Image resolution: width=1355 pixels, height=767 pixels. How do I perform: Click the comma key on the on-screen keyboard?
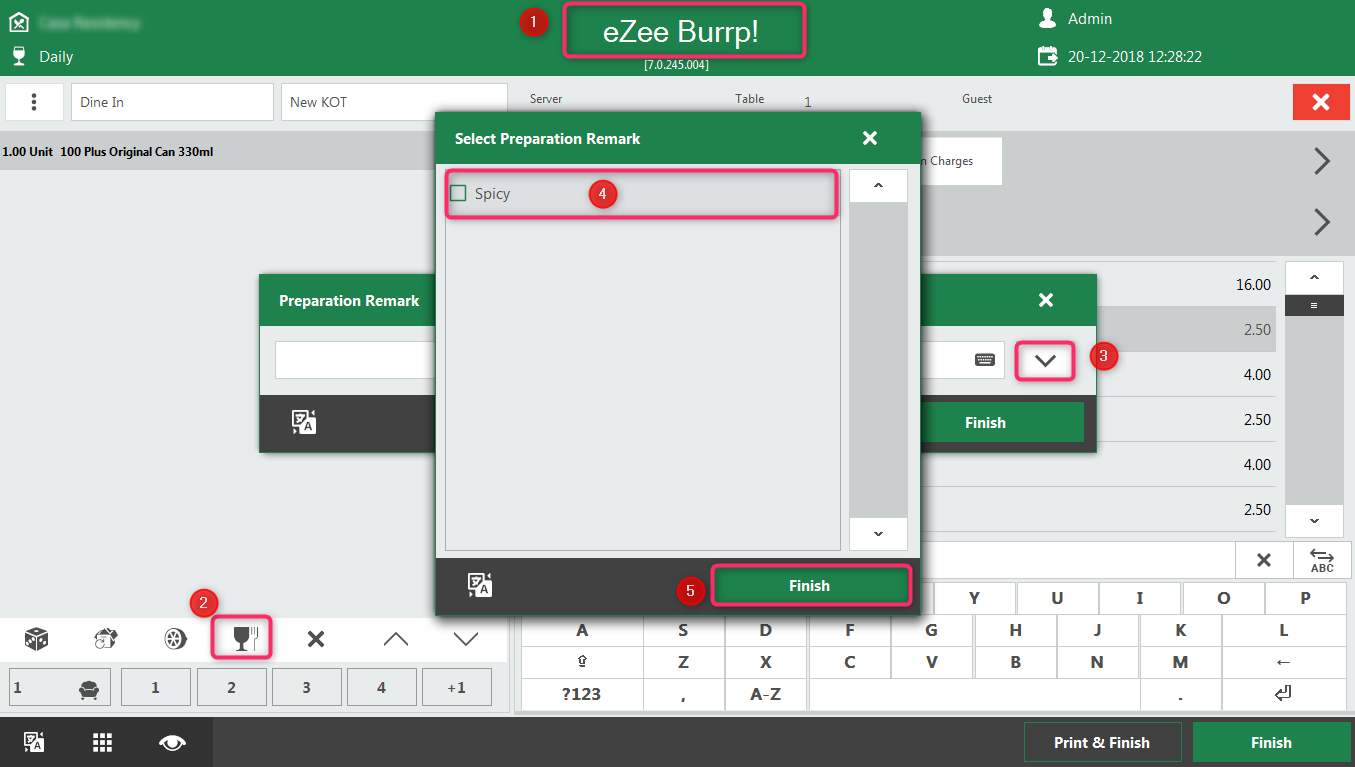683,693
